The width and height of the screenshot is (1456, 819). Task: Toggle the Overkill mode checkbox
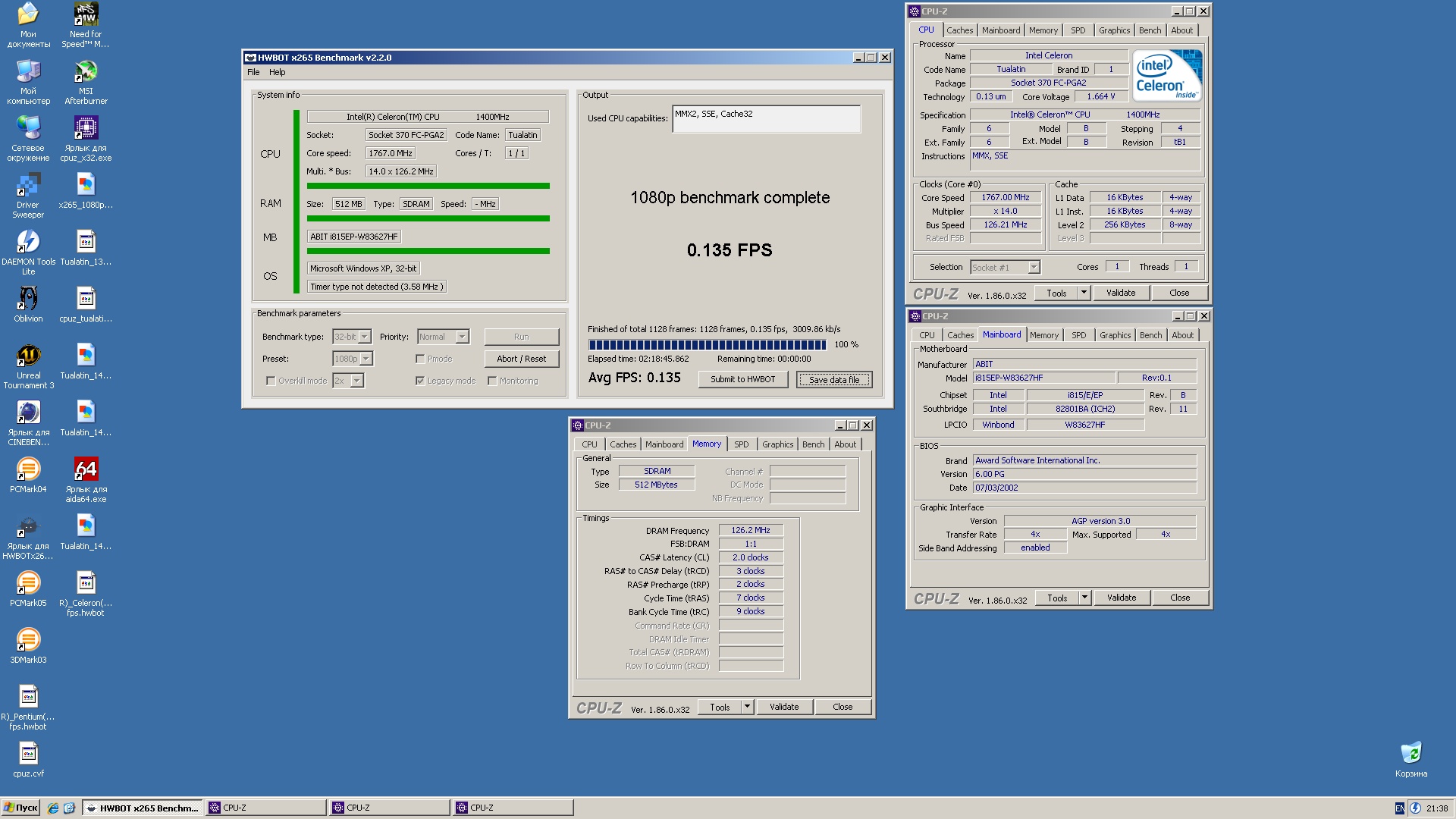point(271,381)
